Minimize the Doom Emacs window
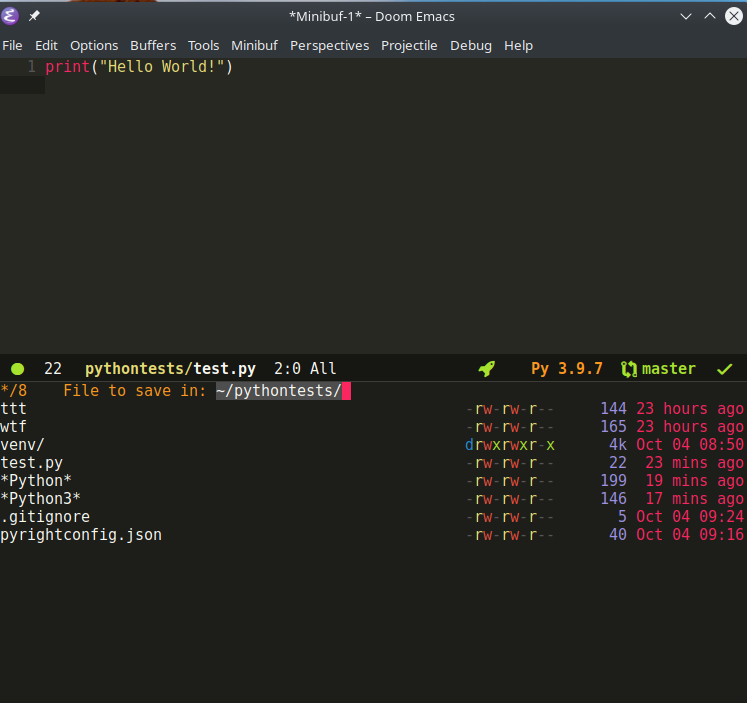747x703 pixels. point(686,16)
